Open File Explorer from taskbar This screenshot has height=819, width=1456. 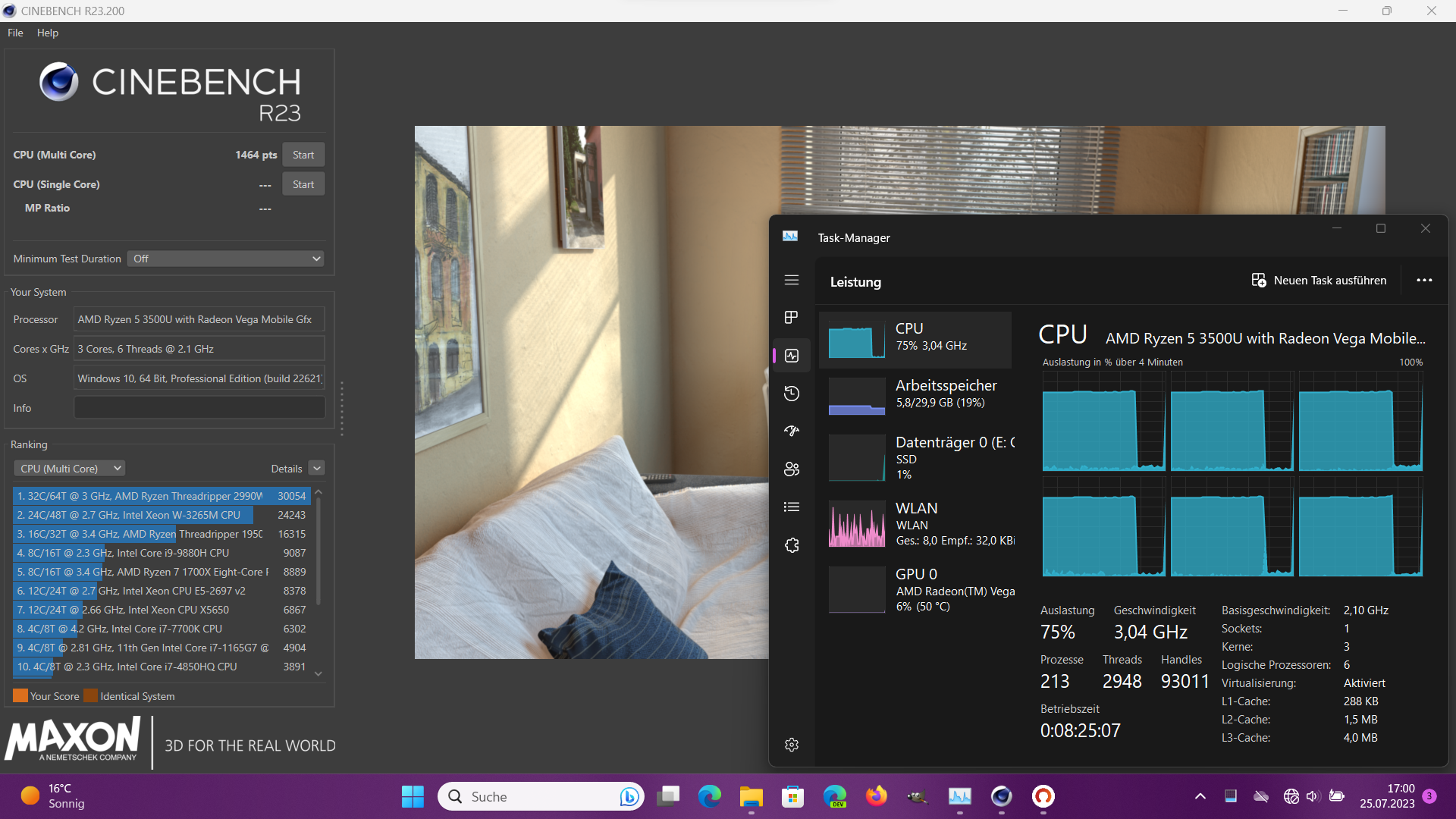pyautogui.click(x=752, y=796)
